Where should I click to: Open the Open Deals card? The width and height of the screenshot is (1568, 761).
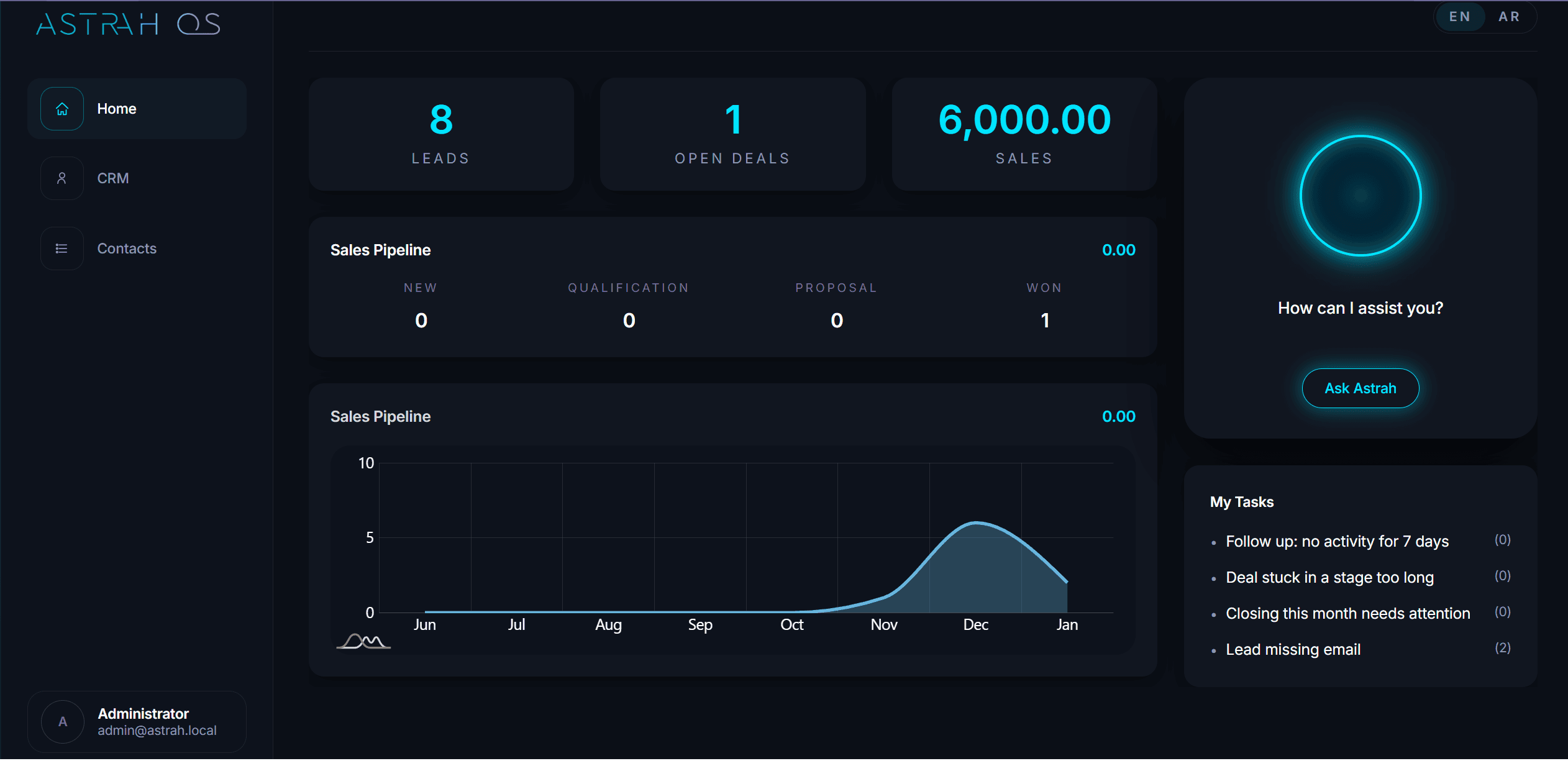point(732,134)
